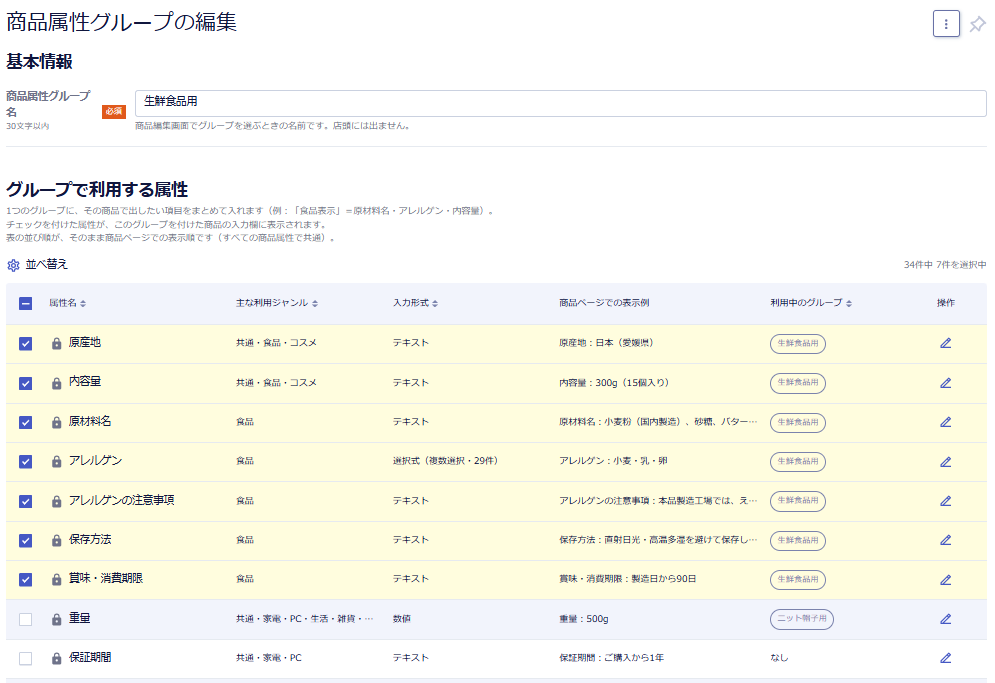Viewport: 995px width, 683px height.
Task: Click the lock icon beside 保存方法
Action: [56, 540]
